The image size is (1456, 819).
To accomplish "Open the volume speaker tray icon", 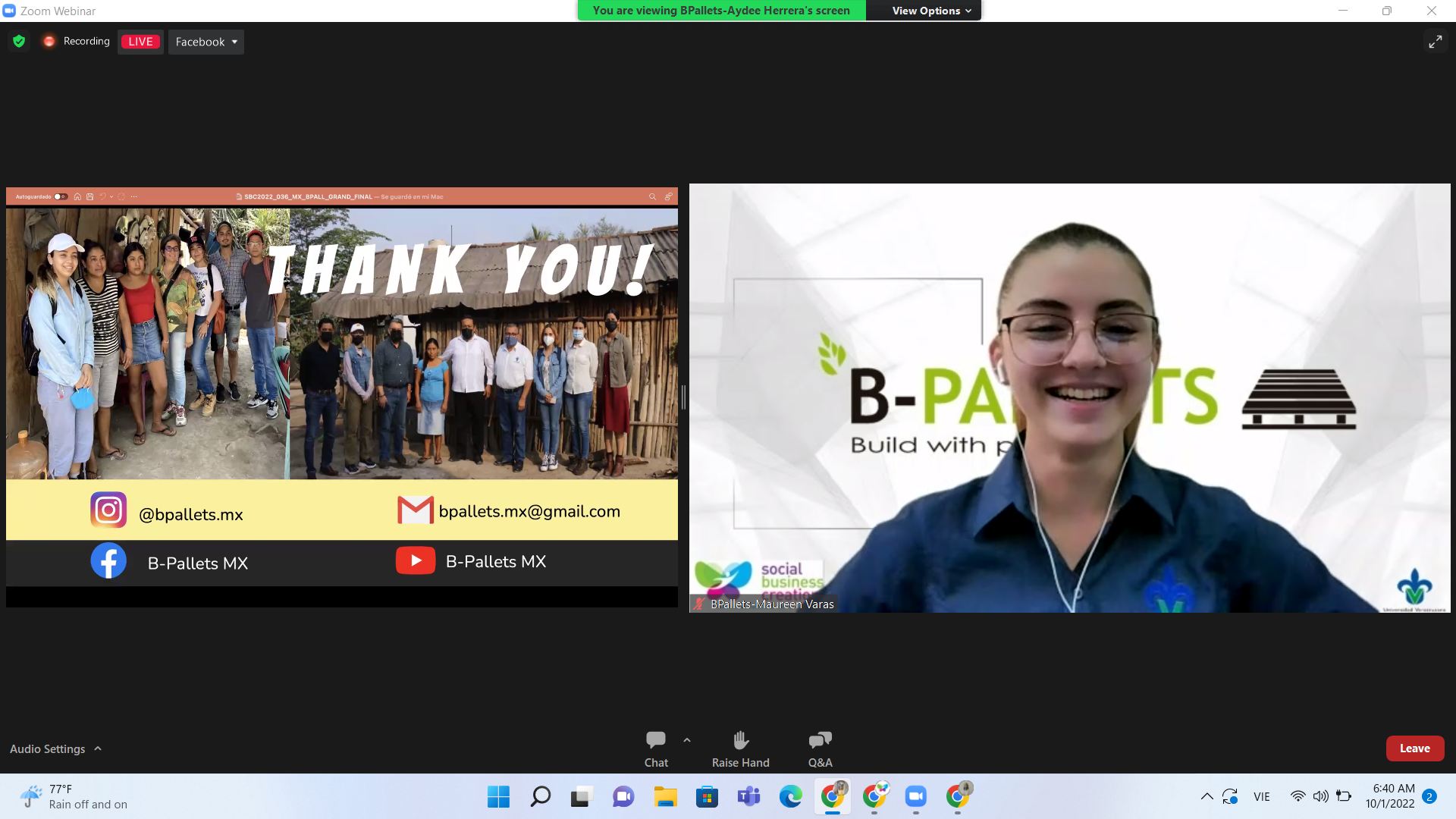I will pyautogui.click(x=1321, y=796).
